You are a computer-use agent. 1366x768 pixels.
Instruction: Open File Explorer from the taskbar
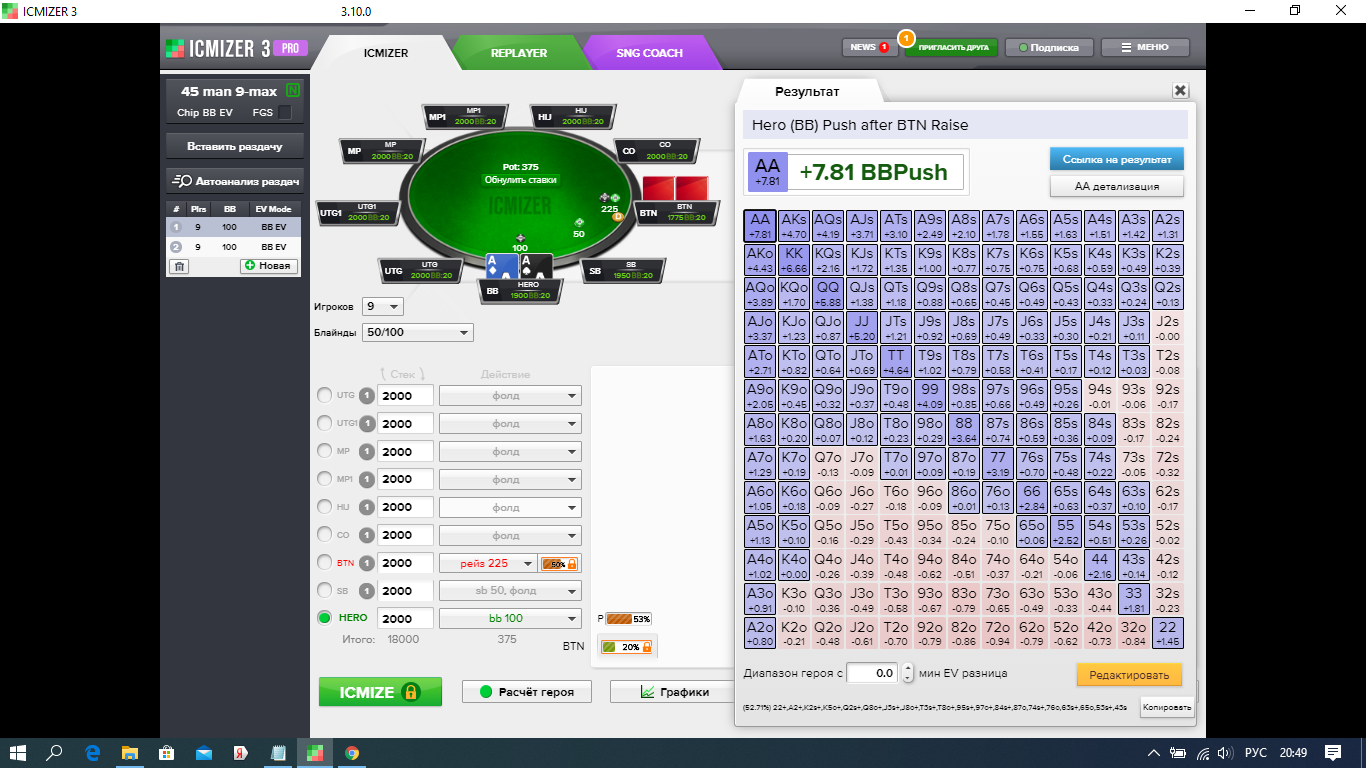click(130, 753)
